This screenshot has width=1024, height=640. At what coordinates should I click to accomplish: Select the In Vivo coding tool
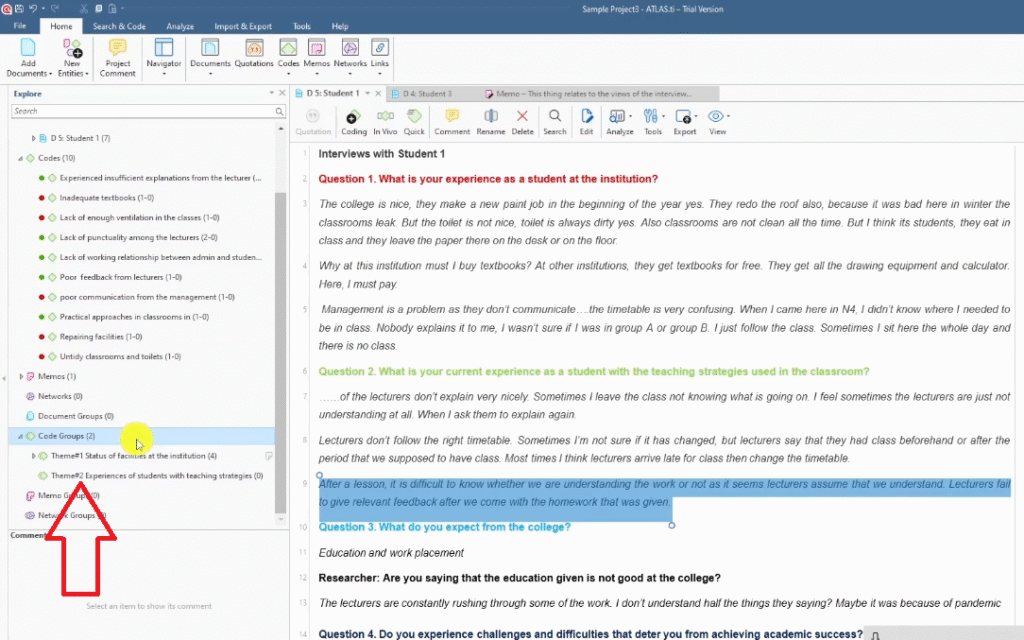coord(385,121)
